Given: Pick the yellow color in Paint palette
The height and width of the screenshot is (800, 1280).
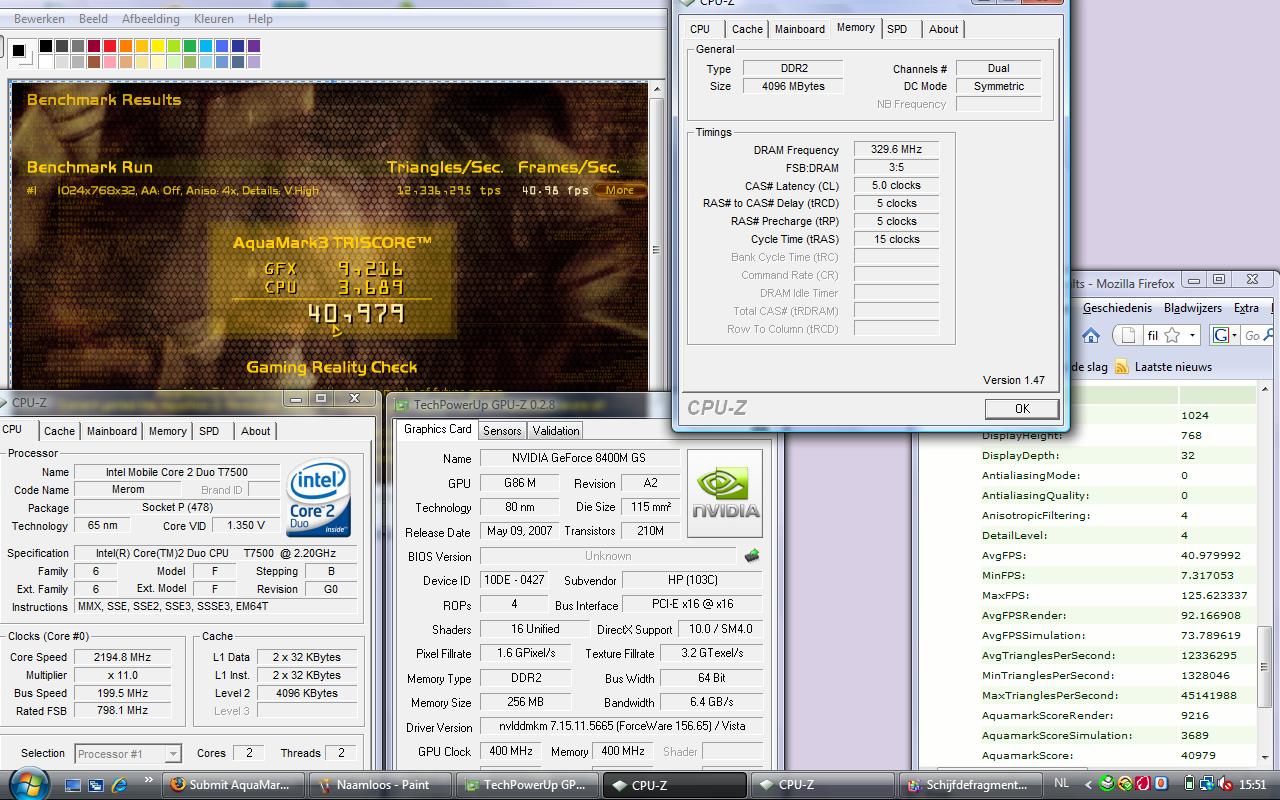Looking at the screenshot, I should pyautogui.click(x=158, y=46).
